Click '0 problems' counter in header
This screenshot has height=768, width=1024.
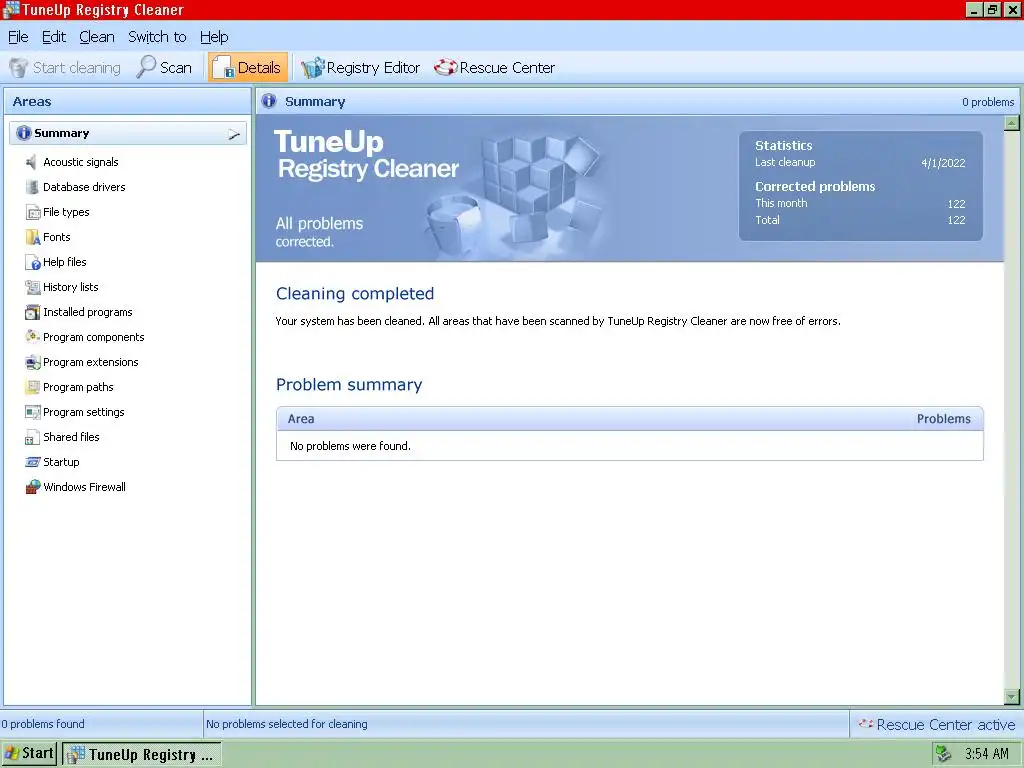[988, 102]
